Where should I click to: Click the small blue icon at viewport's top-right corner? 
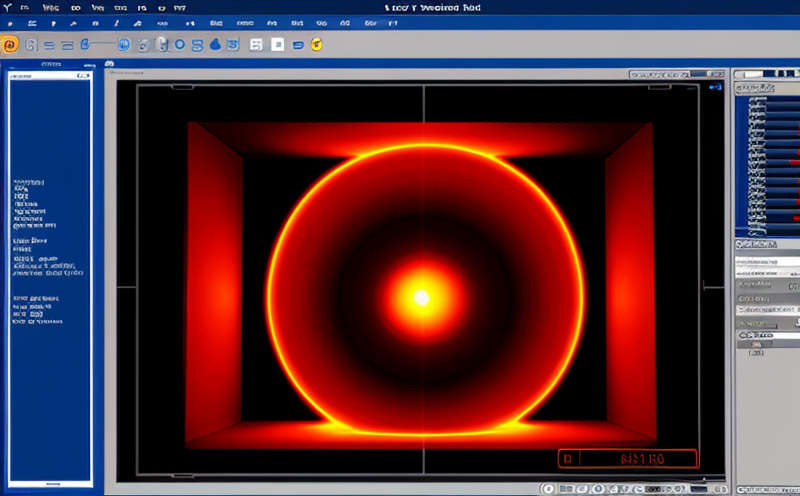coord(714,89)
